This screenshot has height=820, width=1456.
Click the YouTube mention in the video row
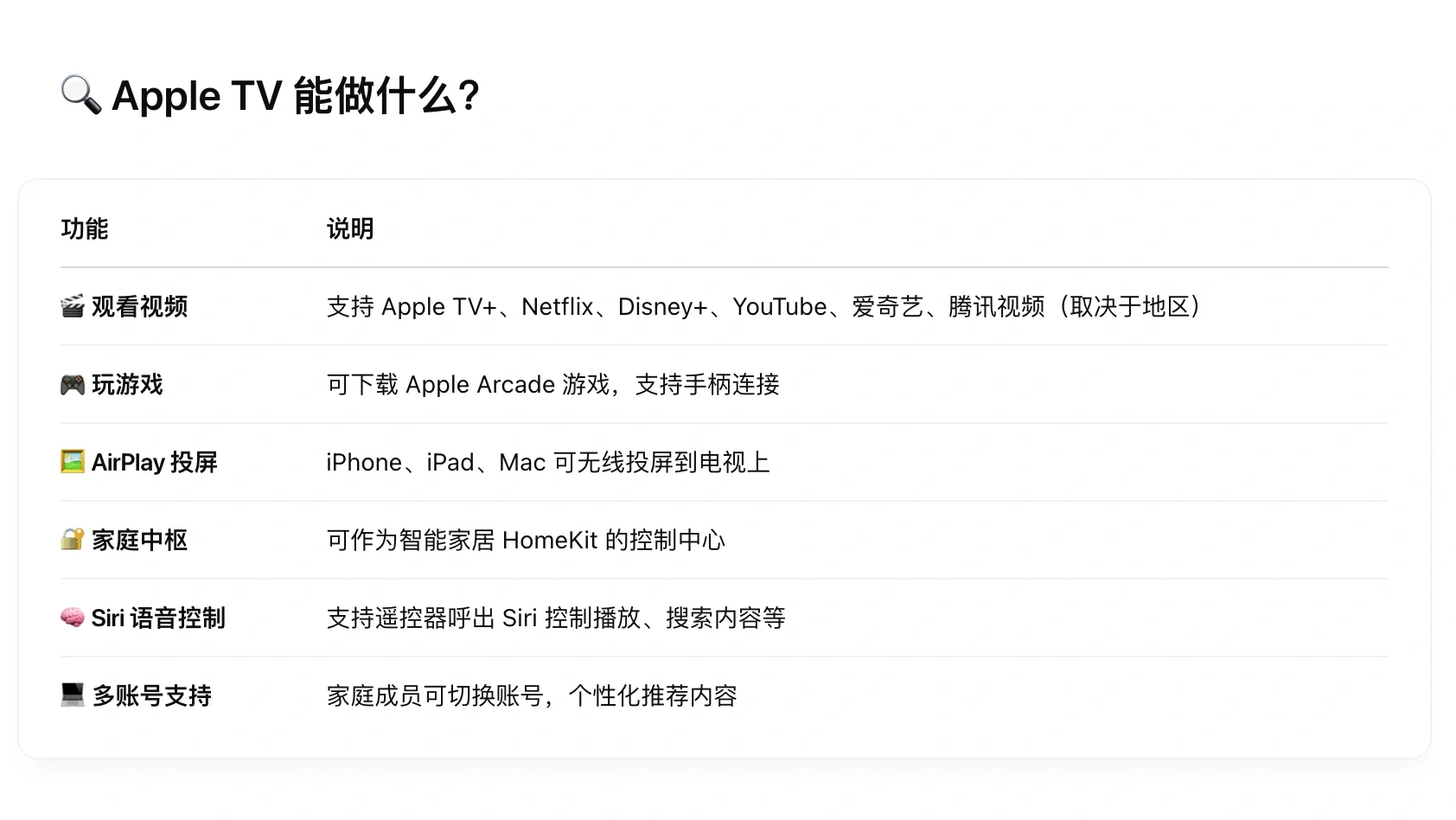pyautogui.click(x=777, y=306)
